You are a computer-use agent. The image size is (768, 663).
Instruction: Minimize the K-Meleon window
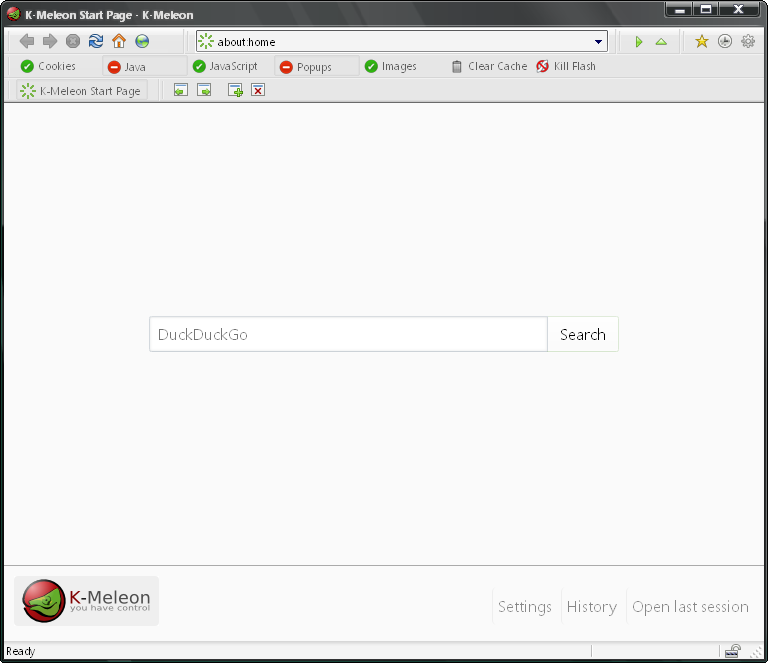(x=679, y=9)
